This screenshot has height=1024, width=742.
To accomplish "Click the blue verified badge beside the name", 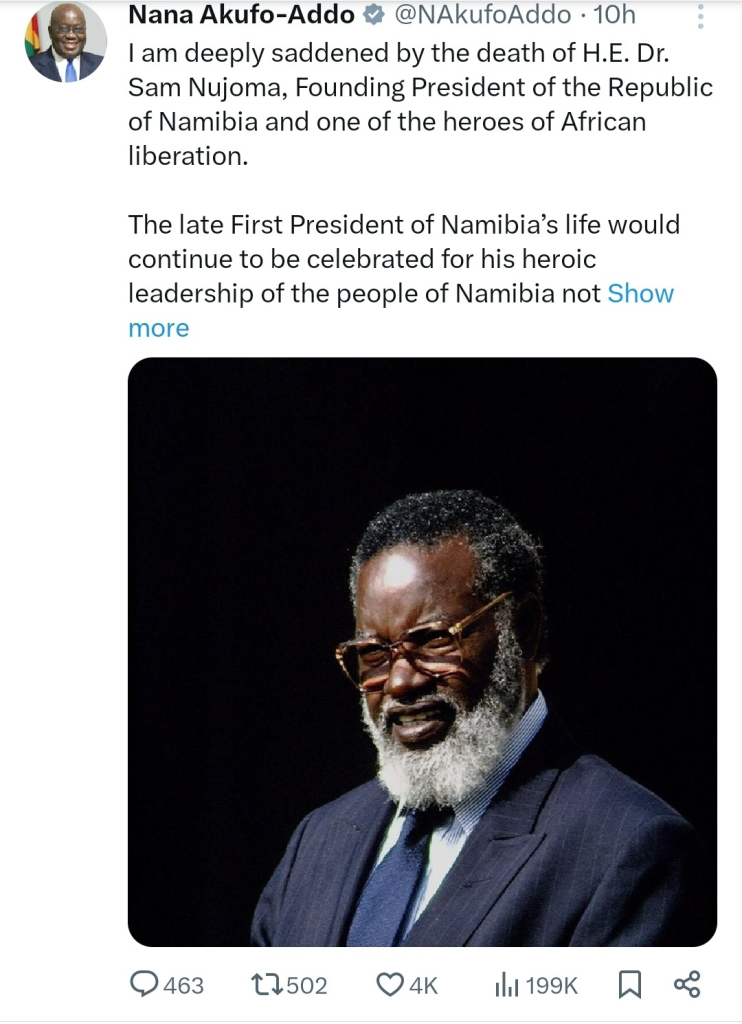I will 371,16.
